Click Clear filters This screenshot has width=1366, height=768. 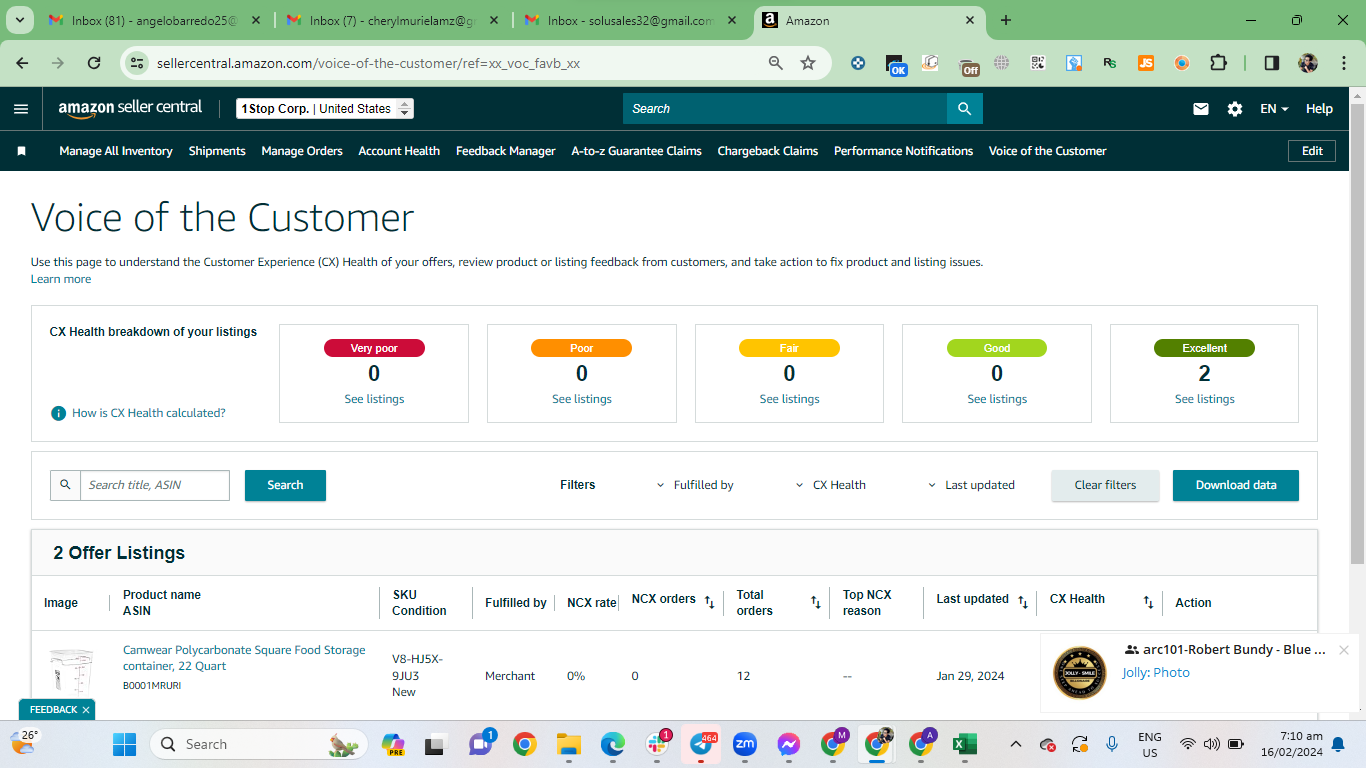(1105, 485)
